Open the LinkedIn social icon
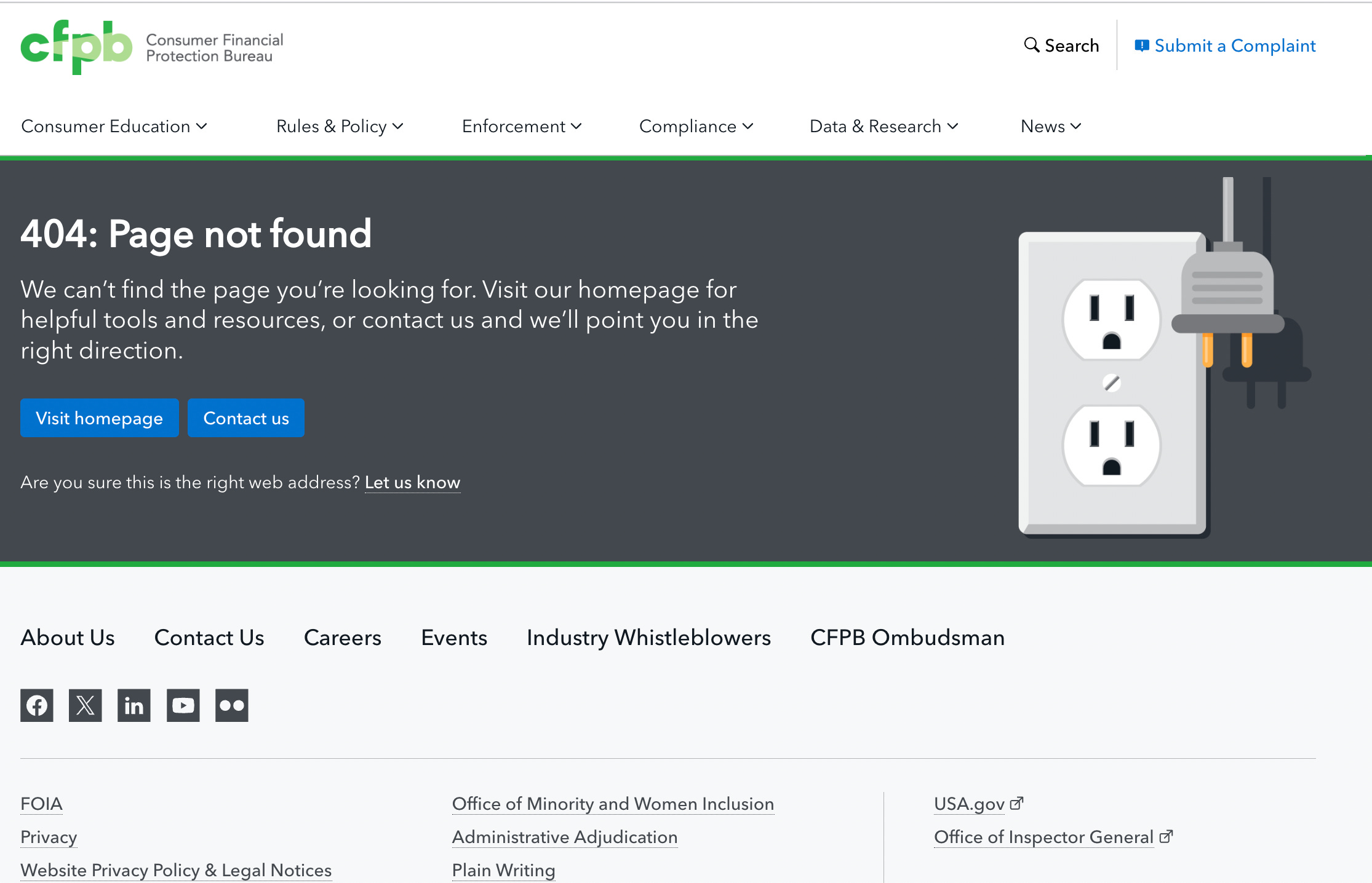The height and width of the screenshot is (883, 1372). coord(134,705)
